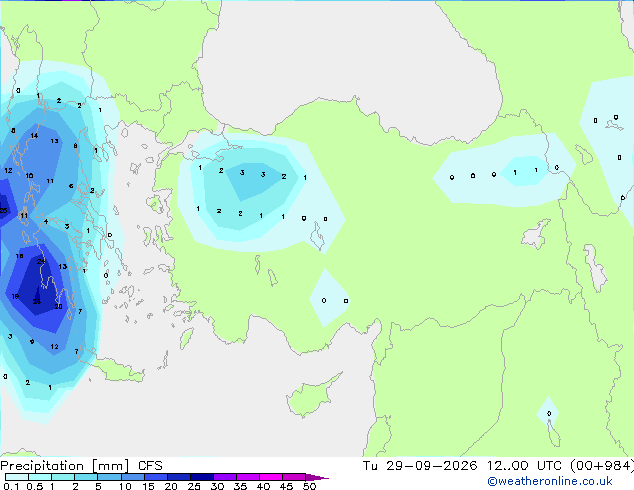
Task: Click the '26' precipitation value on map
Action: [x=36, y=302]
